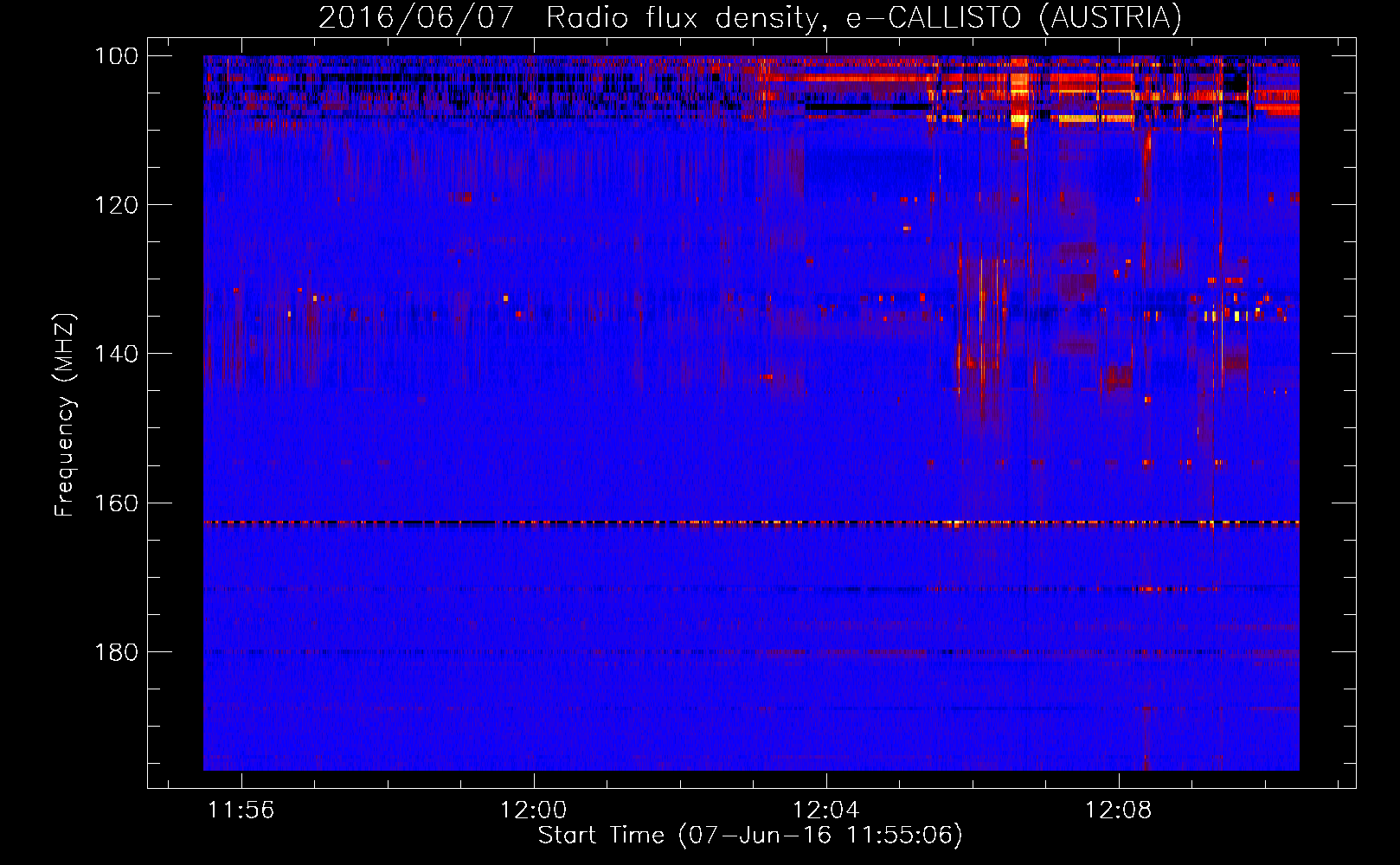Click the 100 frequency tick label
The width and height of the screenshot is (1400, 865).
116,56
